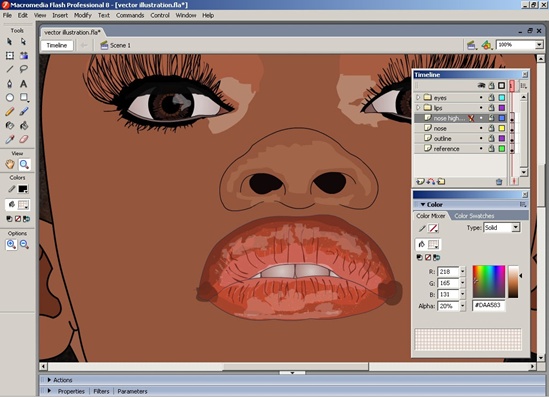Click Insert Layer icon in Timeline

click(420, 181)
